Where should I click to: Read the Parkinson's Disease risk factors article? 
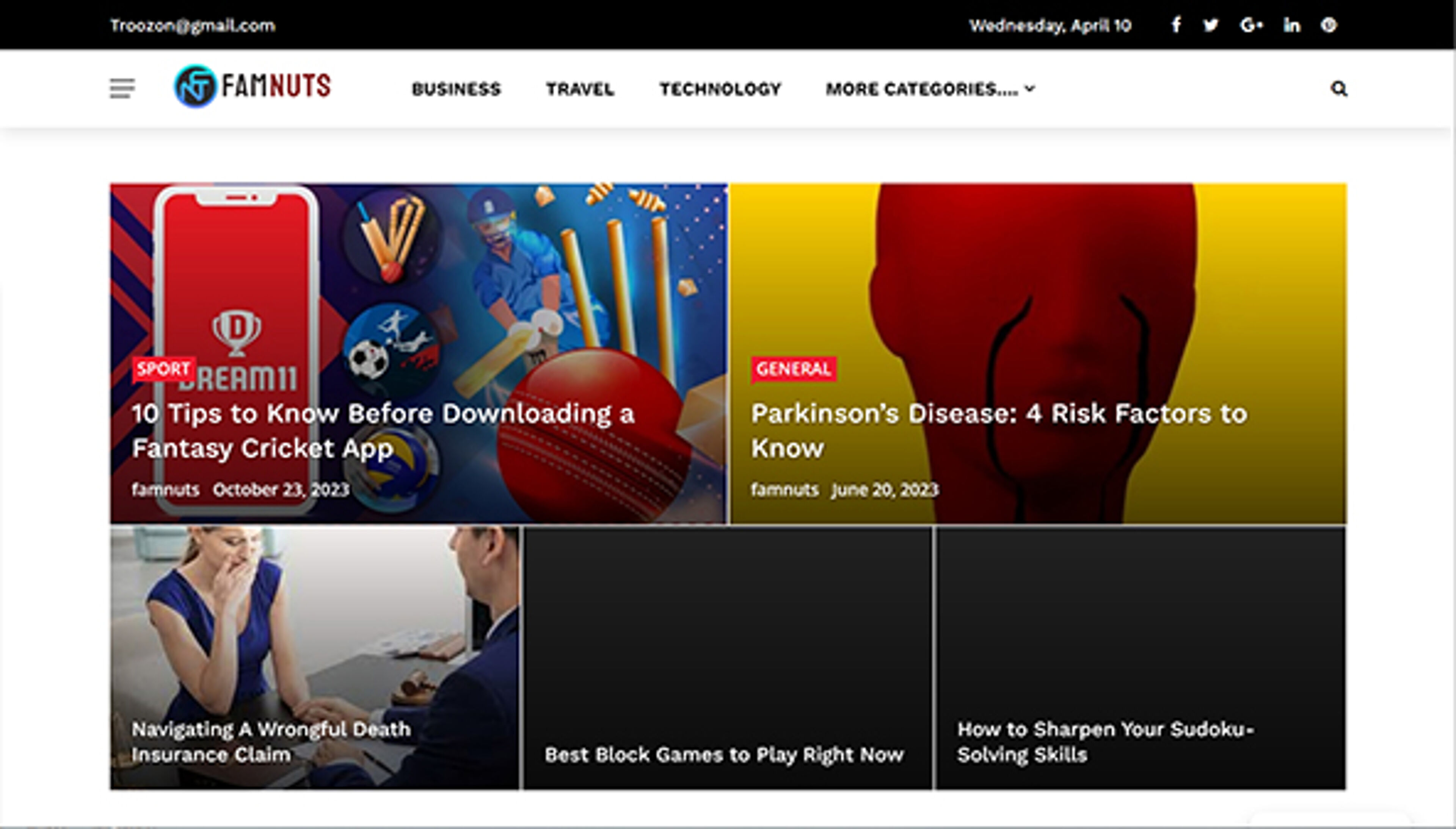pyautogui.click(x=998, y=430)
